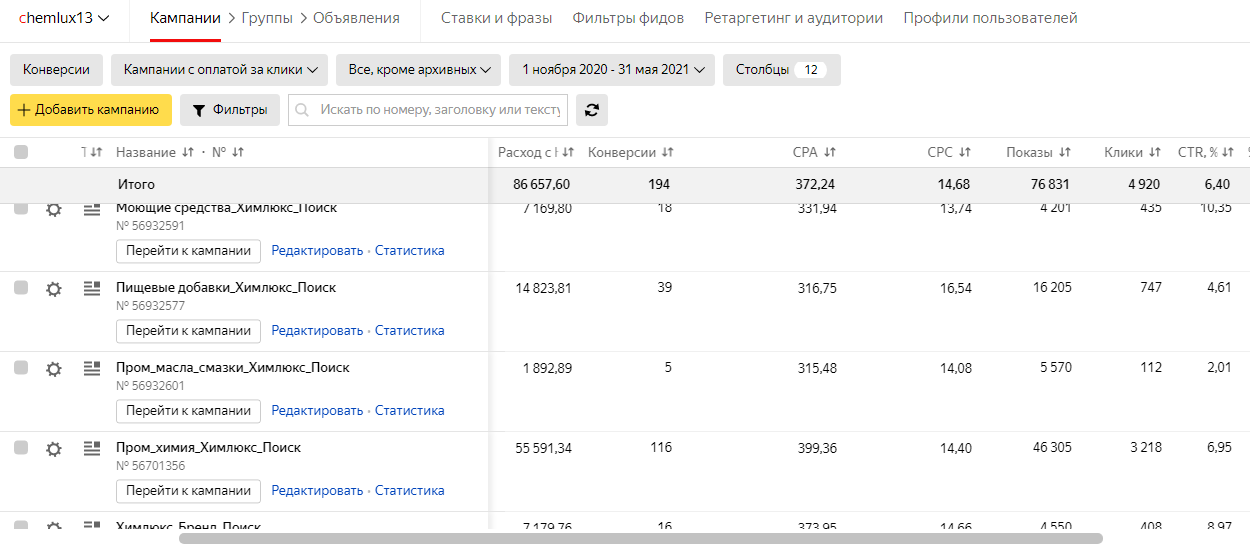Open Фильтры button
This screenshot has width=1250, height=545.
pos(230,110)
